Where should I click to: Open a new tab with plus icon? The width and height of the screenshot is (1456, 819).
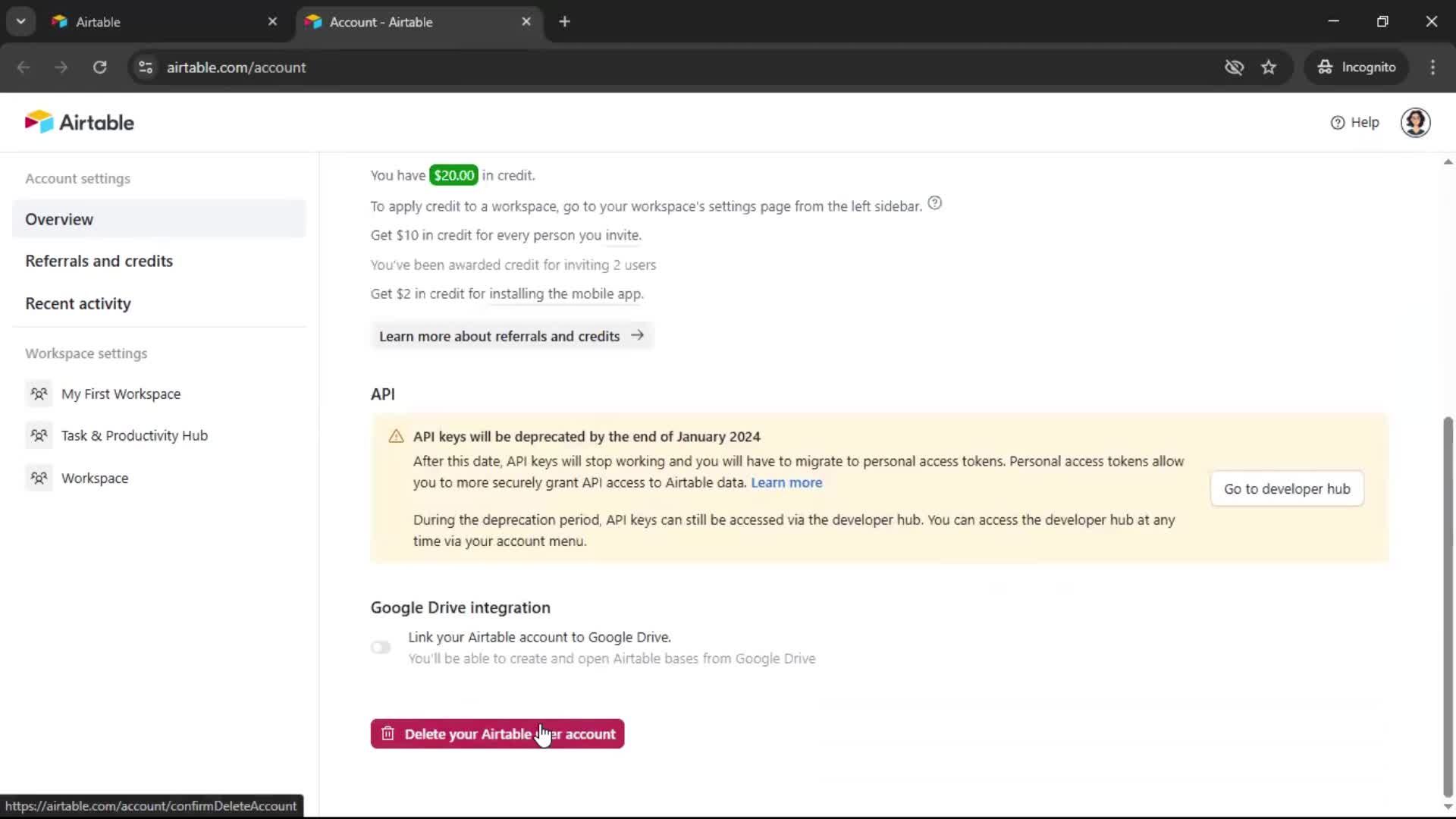(x=564, y=22)
